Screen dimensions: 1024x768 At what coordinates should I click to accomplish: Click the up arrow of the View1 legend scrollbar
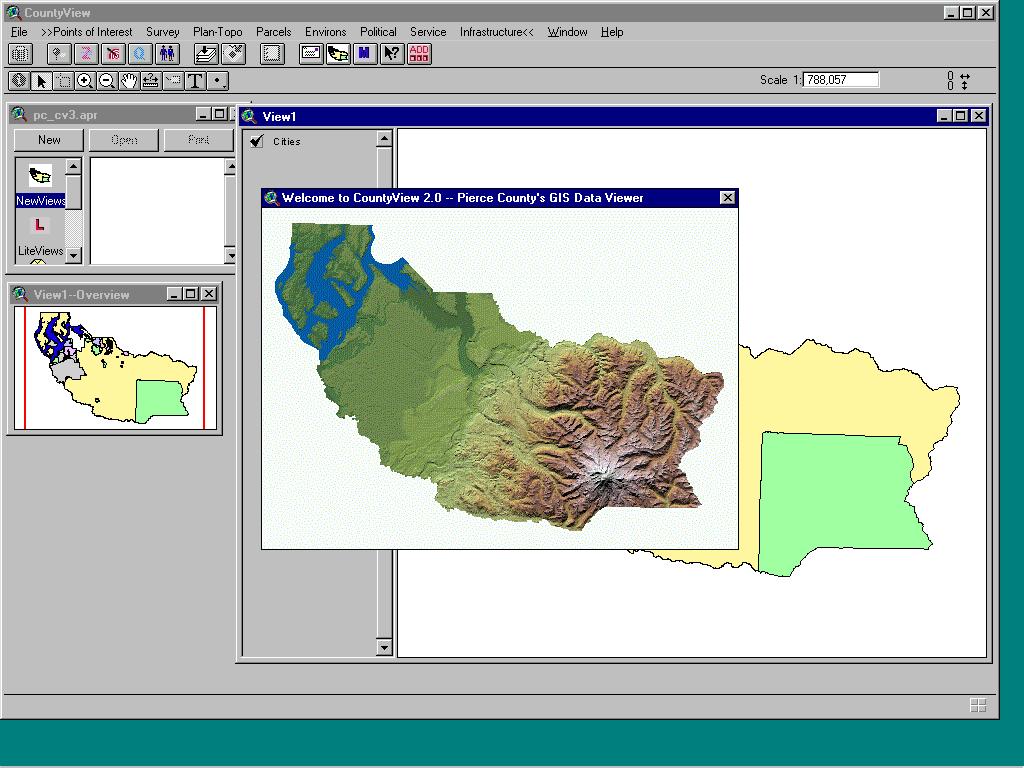click(x=384, y=138)
